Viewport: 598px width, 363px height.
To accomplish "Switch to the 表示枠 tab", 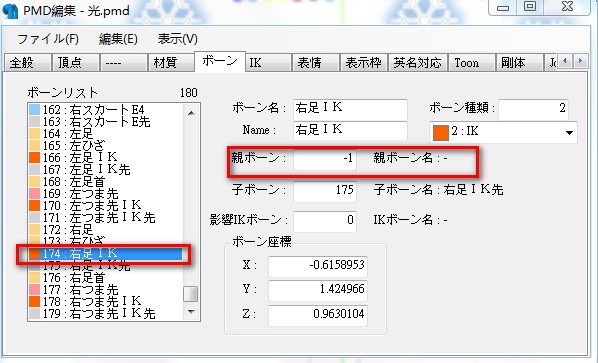I will [x=364, y=63].
